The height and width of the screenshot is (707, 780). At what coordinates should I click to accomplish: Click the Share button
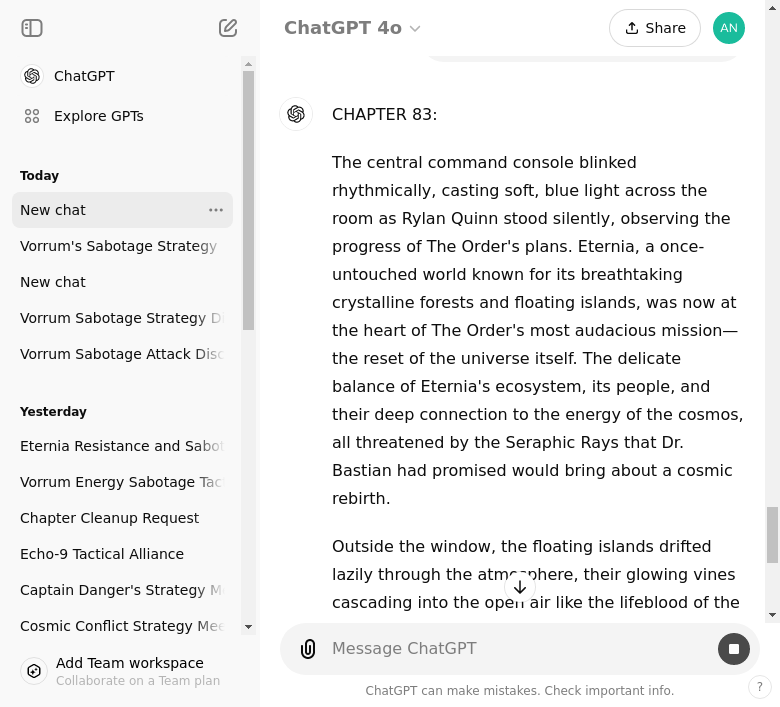pos(654,28)
